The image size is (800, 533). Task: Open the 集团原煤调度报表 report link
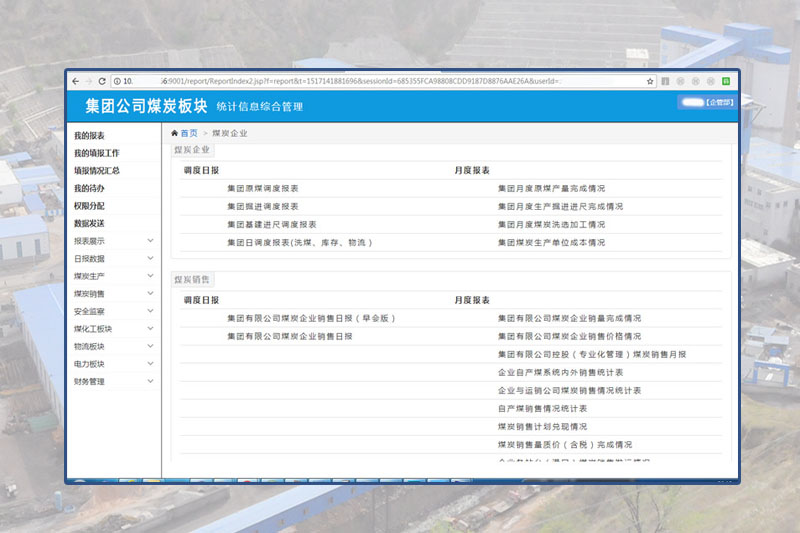[x=263, y=188]
